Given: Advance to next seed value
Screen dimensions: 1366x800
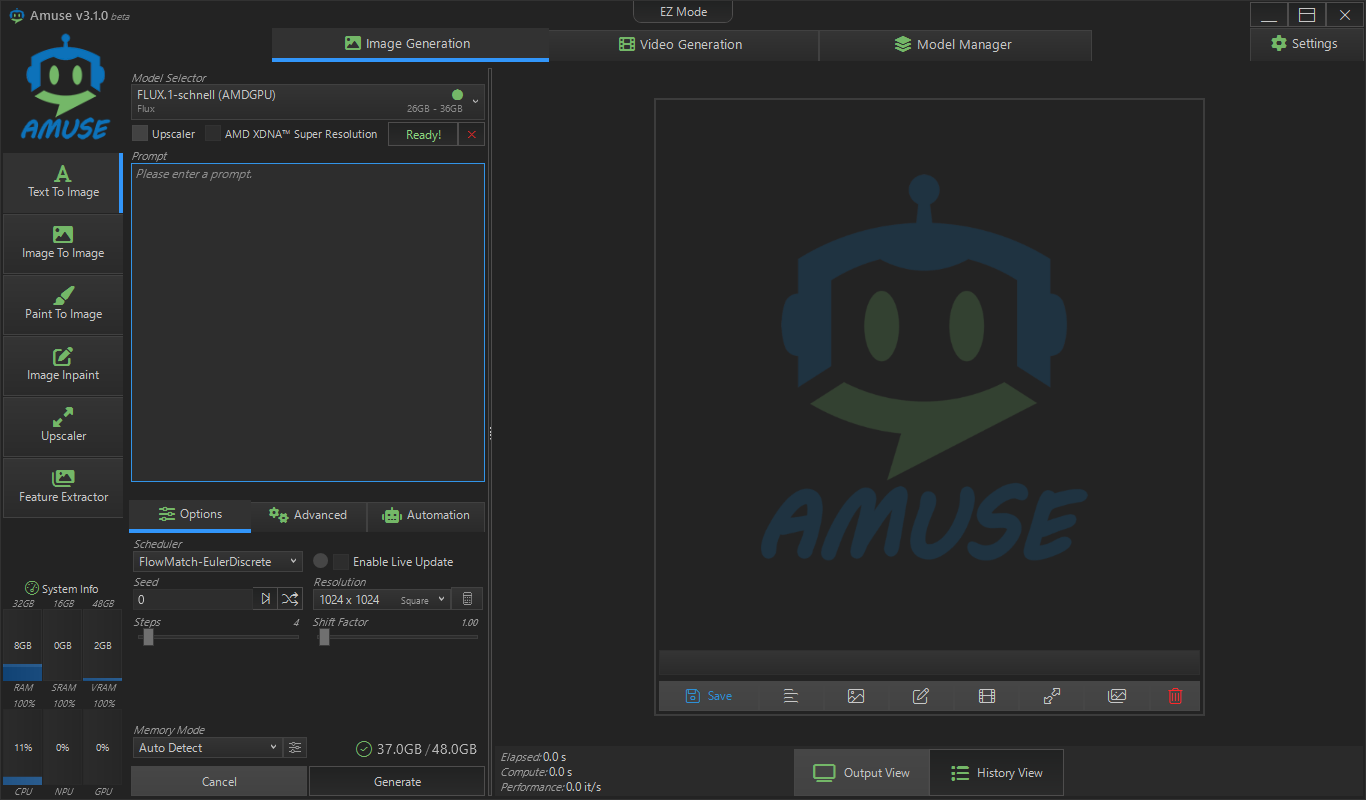Looking at the screenshot, I should click(265, 599).
